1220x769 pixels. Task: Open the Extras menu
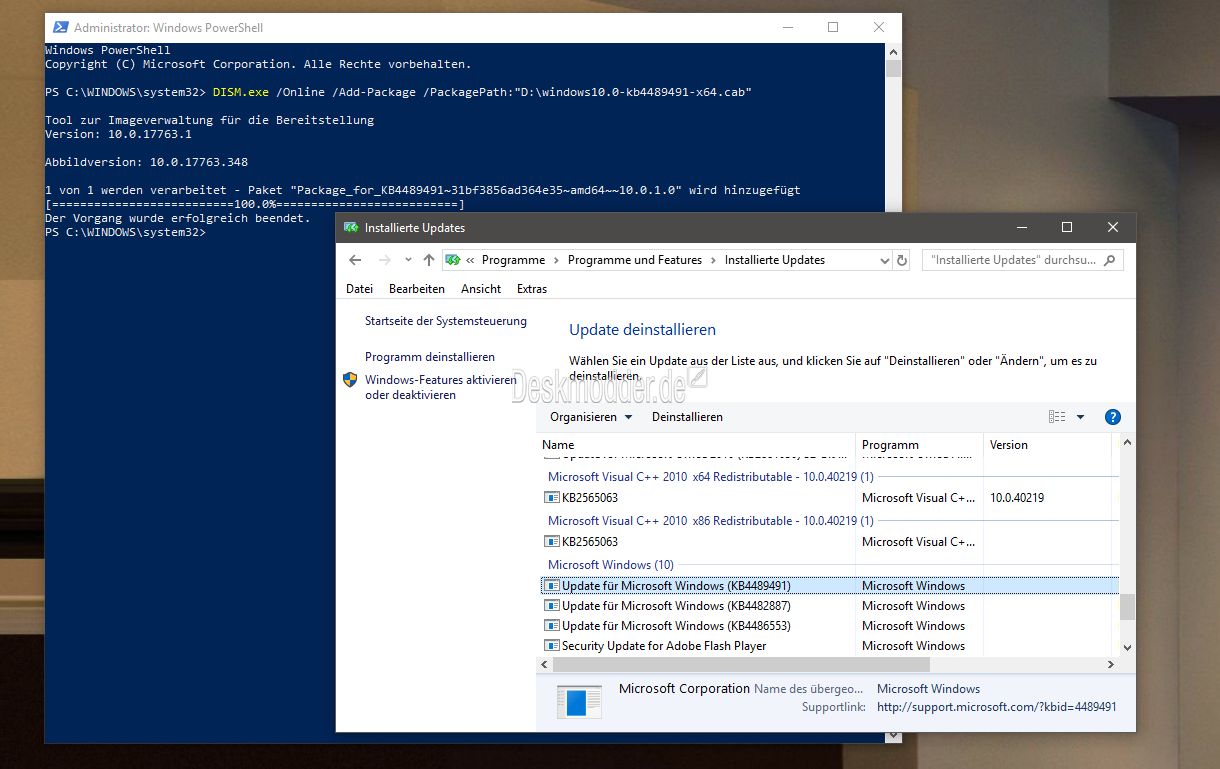coord(532,289)
